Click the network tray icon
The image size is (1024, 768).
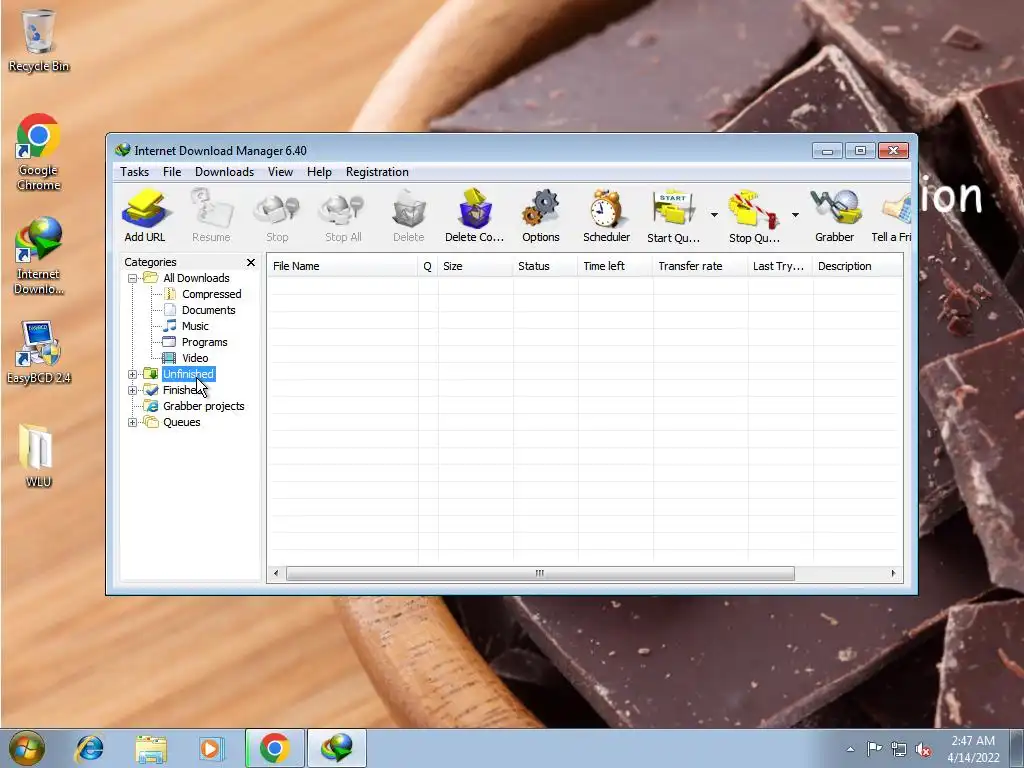(899, 749)
